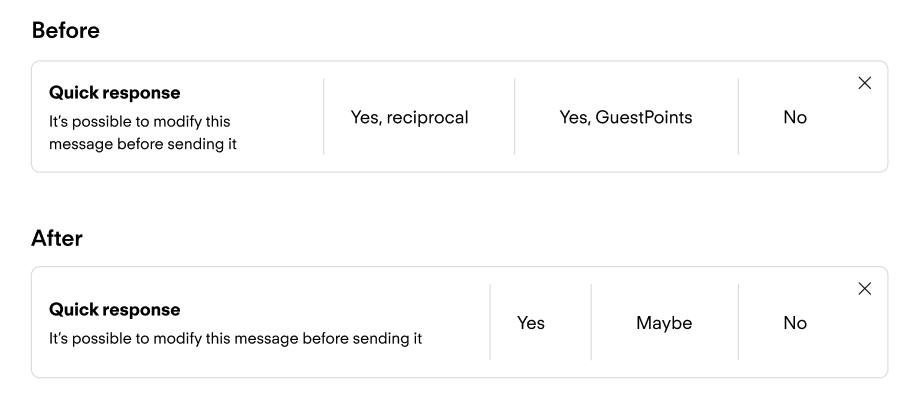Click divider between "Yes, GuestPoints" and "No"
The height and width of the screenshot is (413, 923).
pyautogui.click(x=739, y=117)
